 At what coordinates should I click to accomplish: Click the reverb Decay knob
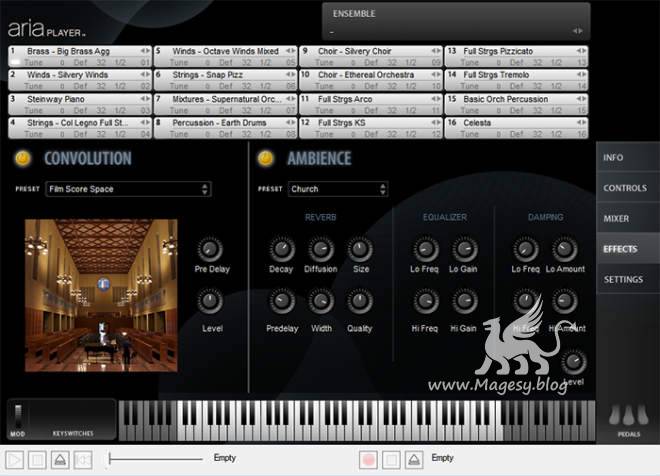282,249
